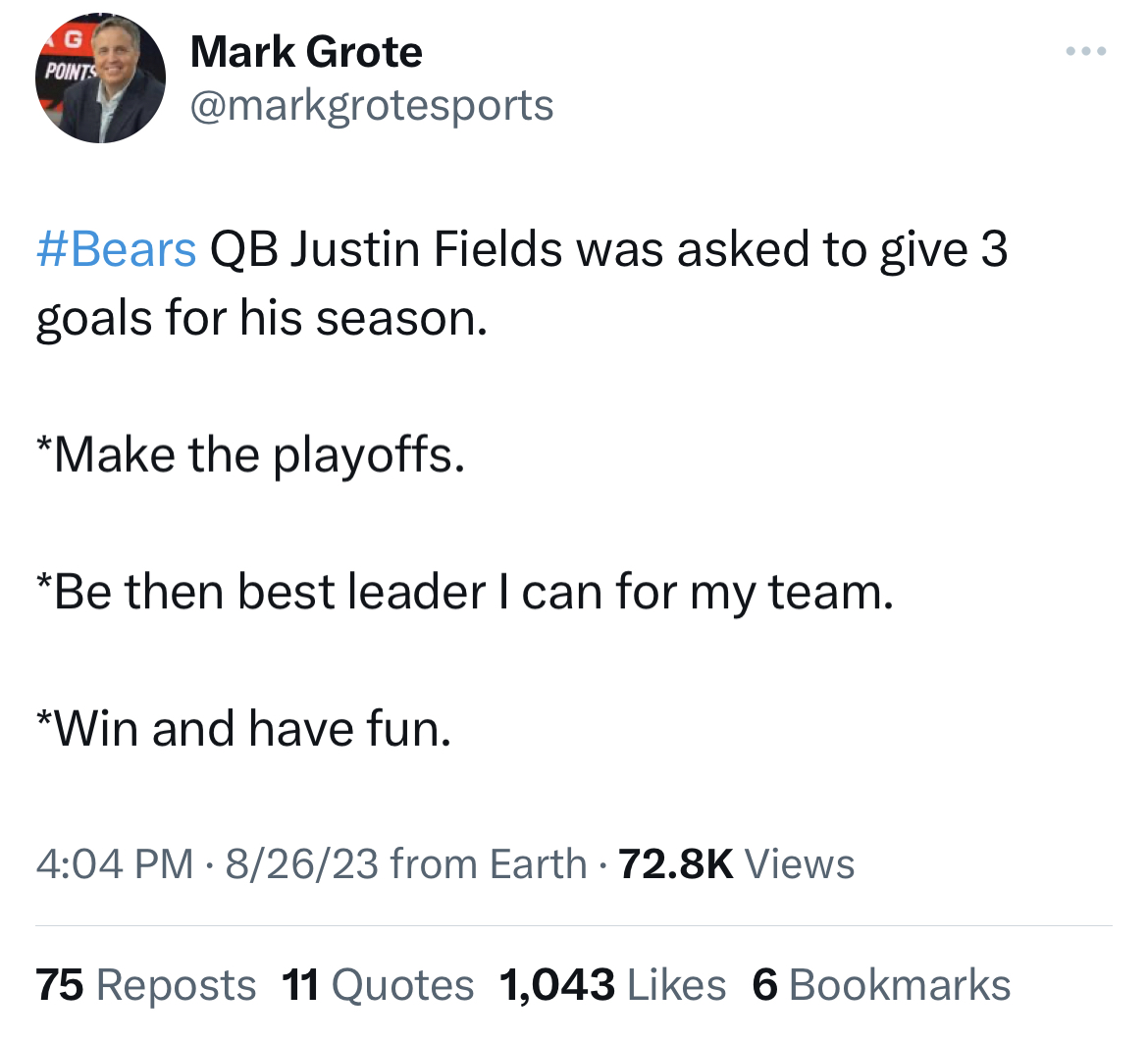1148x1042 pixels.
Task: Click the "from Earth" location label
Action: pyautogui.click(x=488, y=864)
